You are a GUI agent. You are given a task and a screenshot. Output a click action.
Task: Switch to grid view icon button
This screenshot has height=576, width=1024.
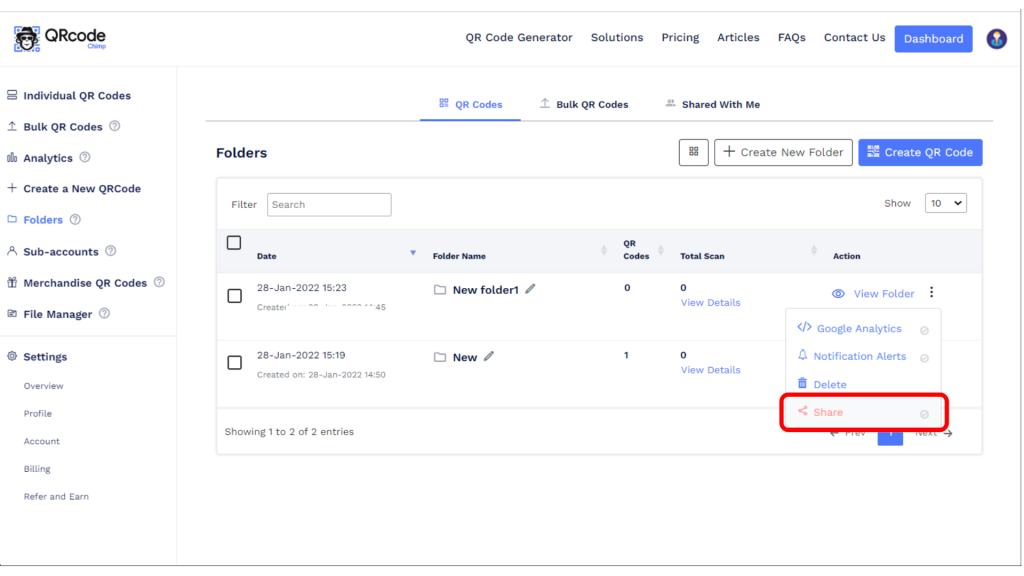point(694,152)
